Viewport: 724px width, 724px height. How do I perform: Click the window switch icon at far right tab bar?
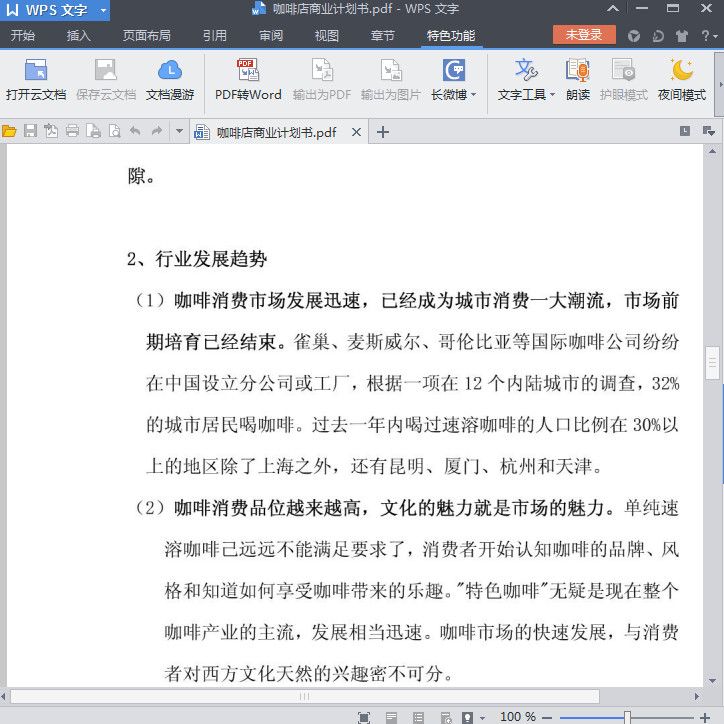click(709, 131)
